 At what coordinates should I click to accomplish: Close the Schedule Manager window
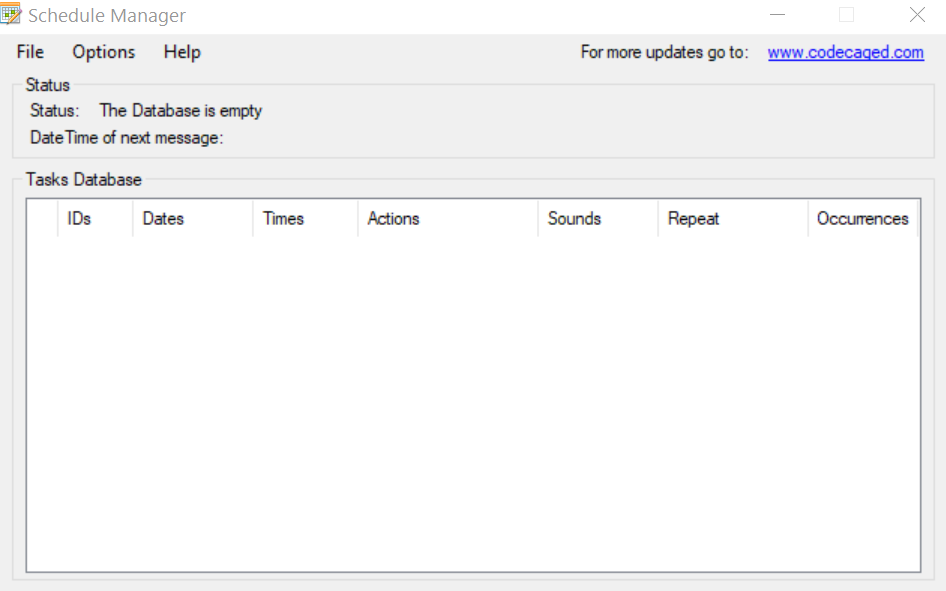(917, 15)
